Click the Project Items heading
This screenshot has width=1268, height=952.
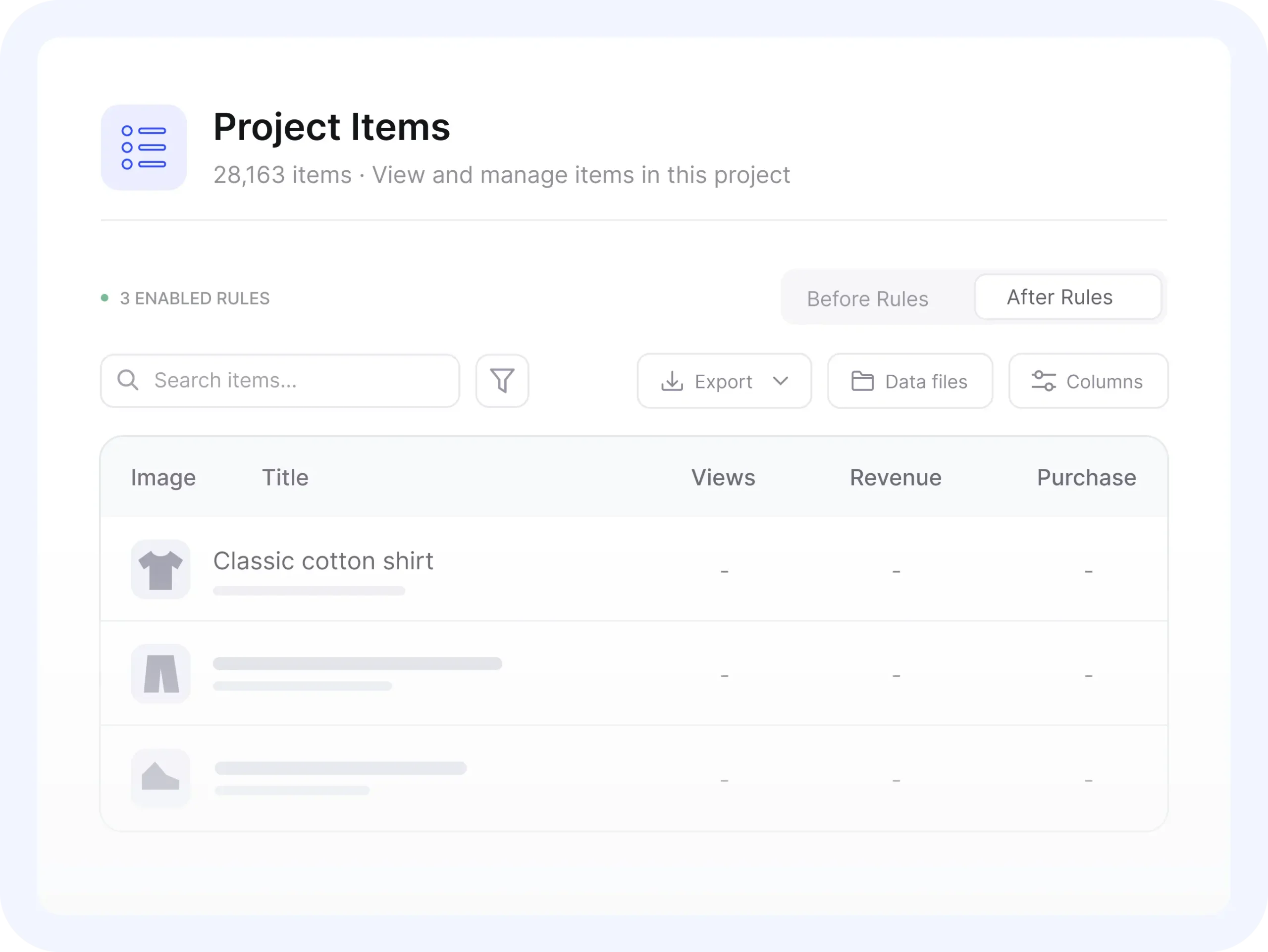332,127
